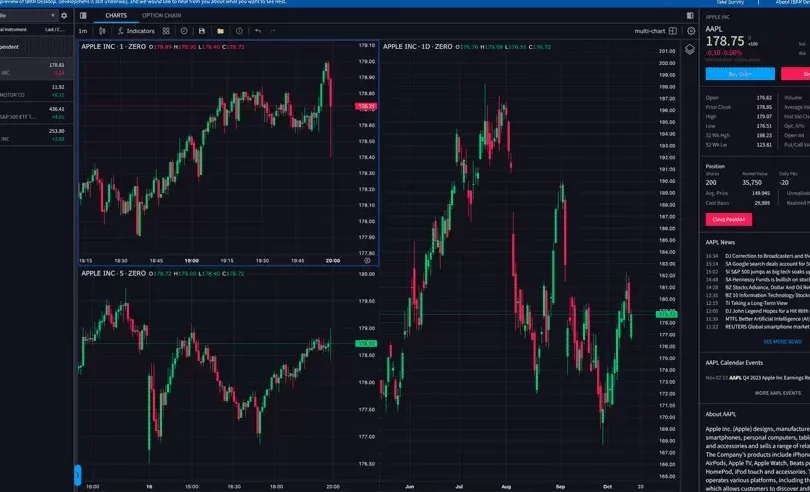Screen dimensions: 810x492
Task: Select the candlestick chart type icon
Action: click(102, 31)
